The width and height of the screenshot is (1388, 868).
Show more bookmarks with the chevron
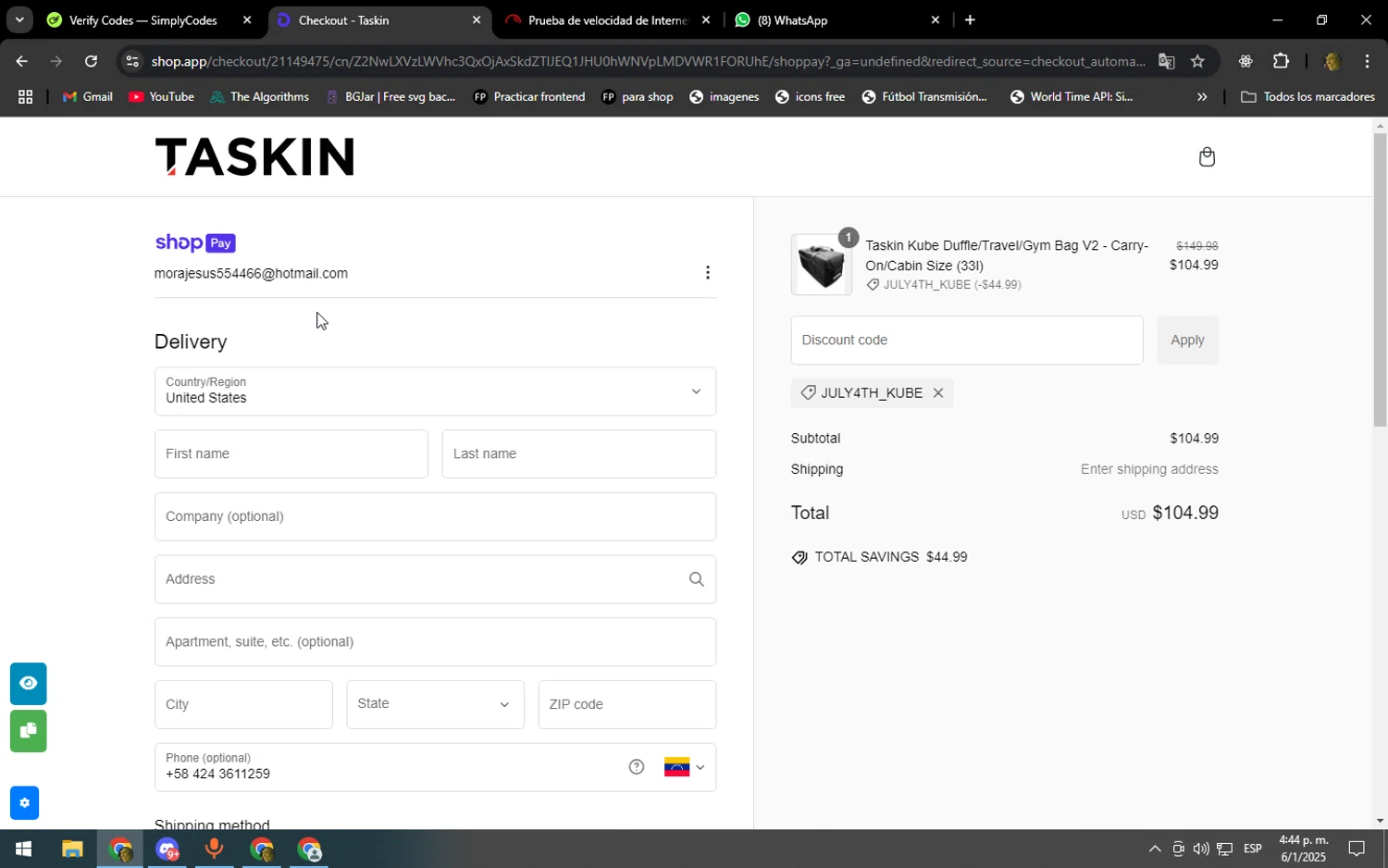point(1202,97)
